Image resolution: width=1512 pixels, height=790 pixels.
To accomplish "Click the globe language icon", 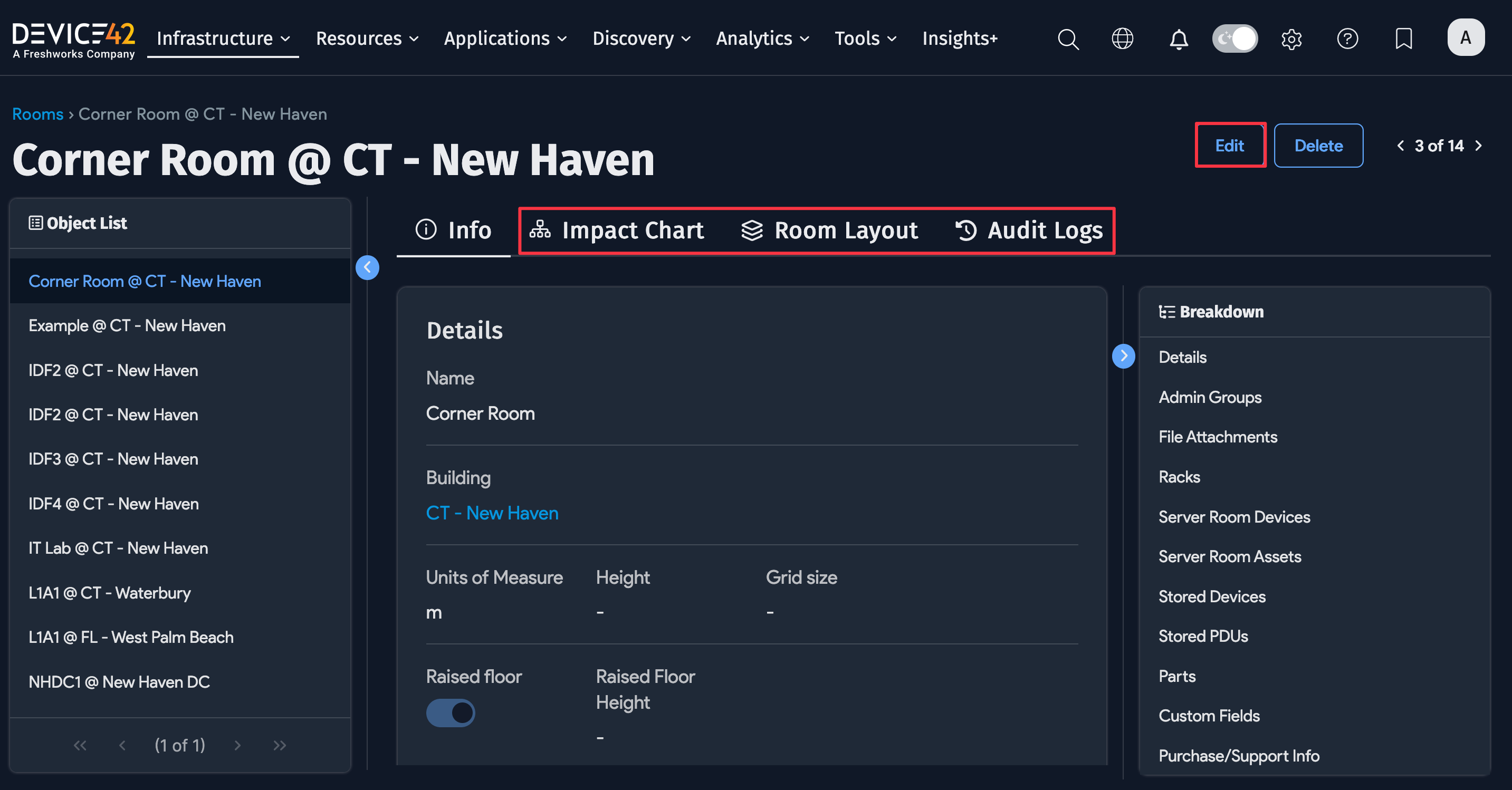I will [x=1122, y=38].
